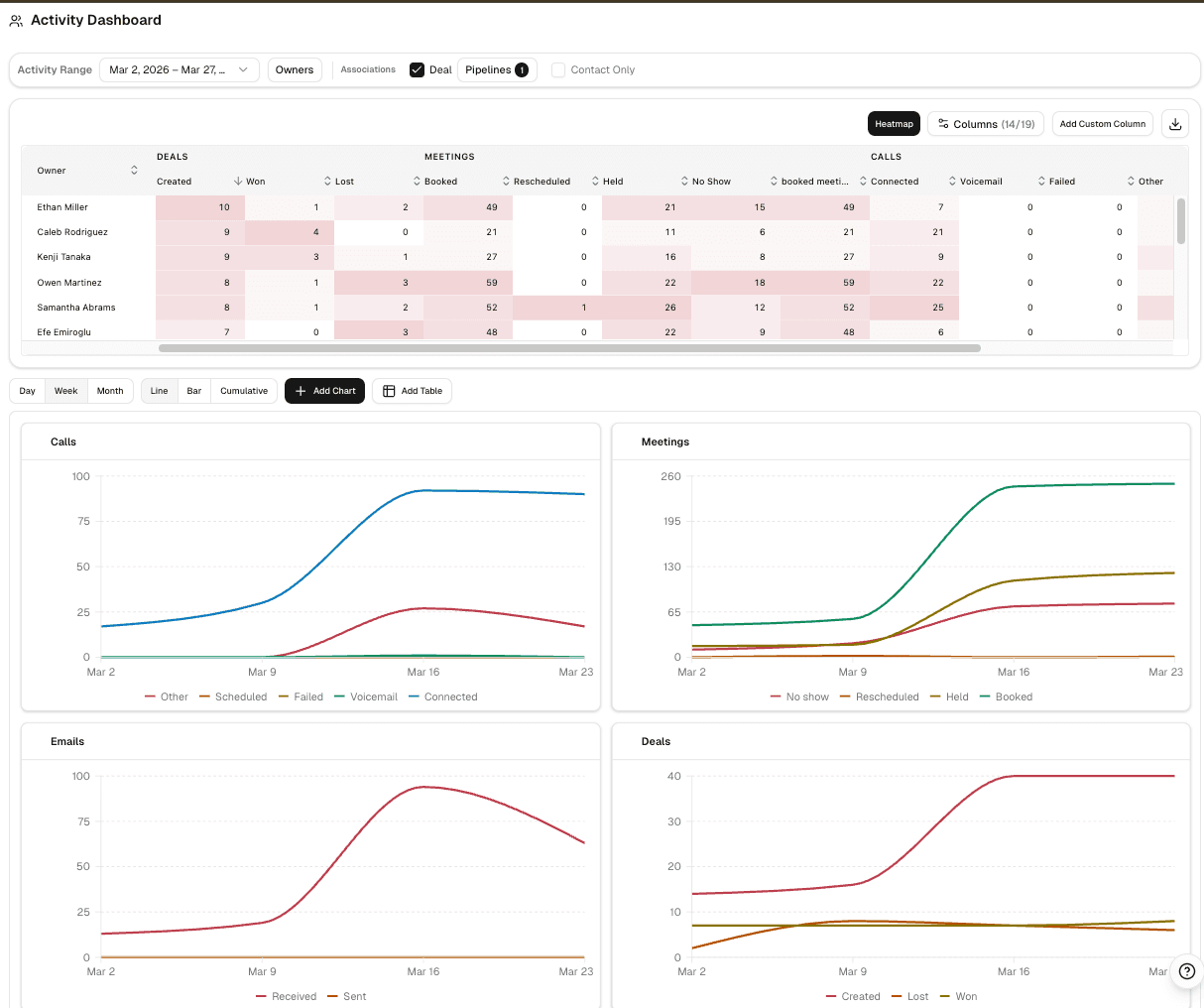Click the Received legend swatch in Emails chart

point(260,996)
